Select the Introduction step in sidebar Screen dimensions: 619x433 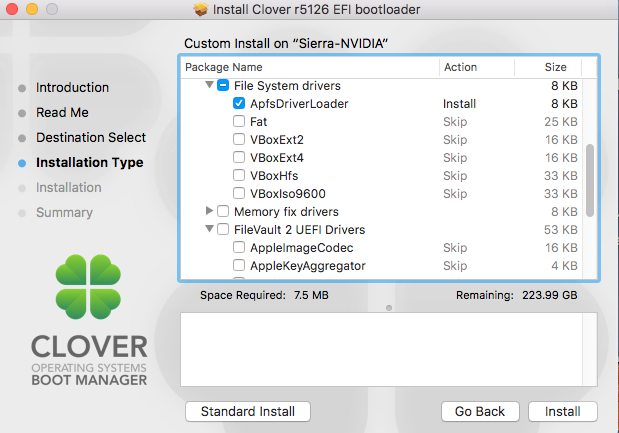coord(72,87)
